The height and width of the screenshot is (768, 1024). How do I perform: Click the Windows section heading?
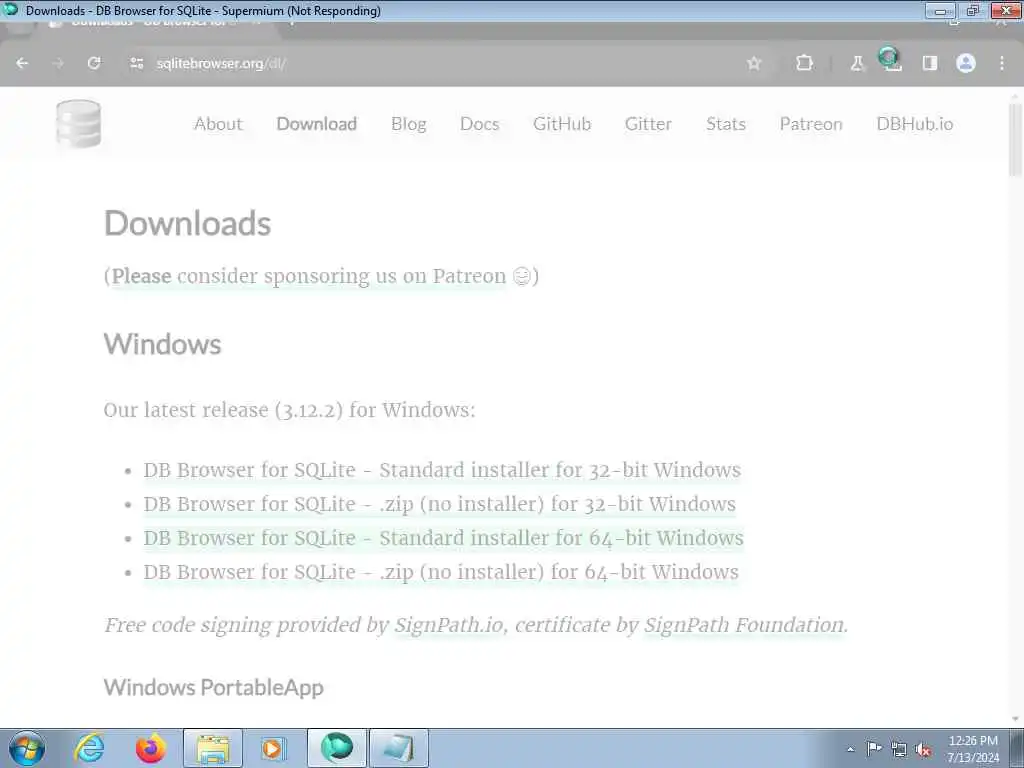coord(163,344)
